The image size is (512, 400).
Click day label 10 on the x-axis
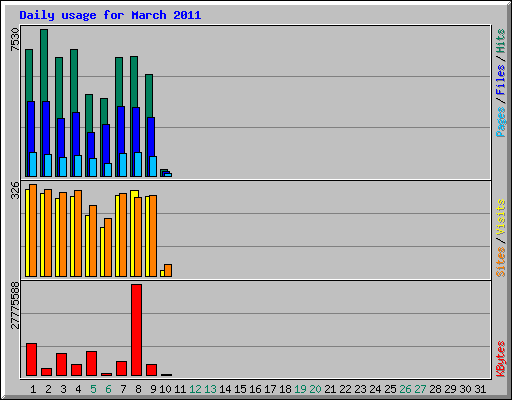point(165,389)
